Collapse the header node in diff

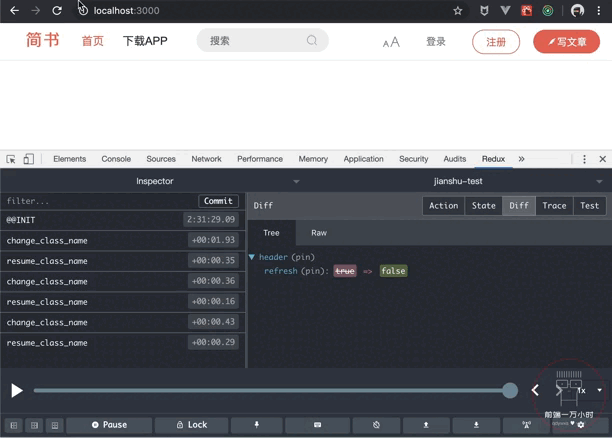tap(252, 257)
